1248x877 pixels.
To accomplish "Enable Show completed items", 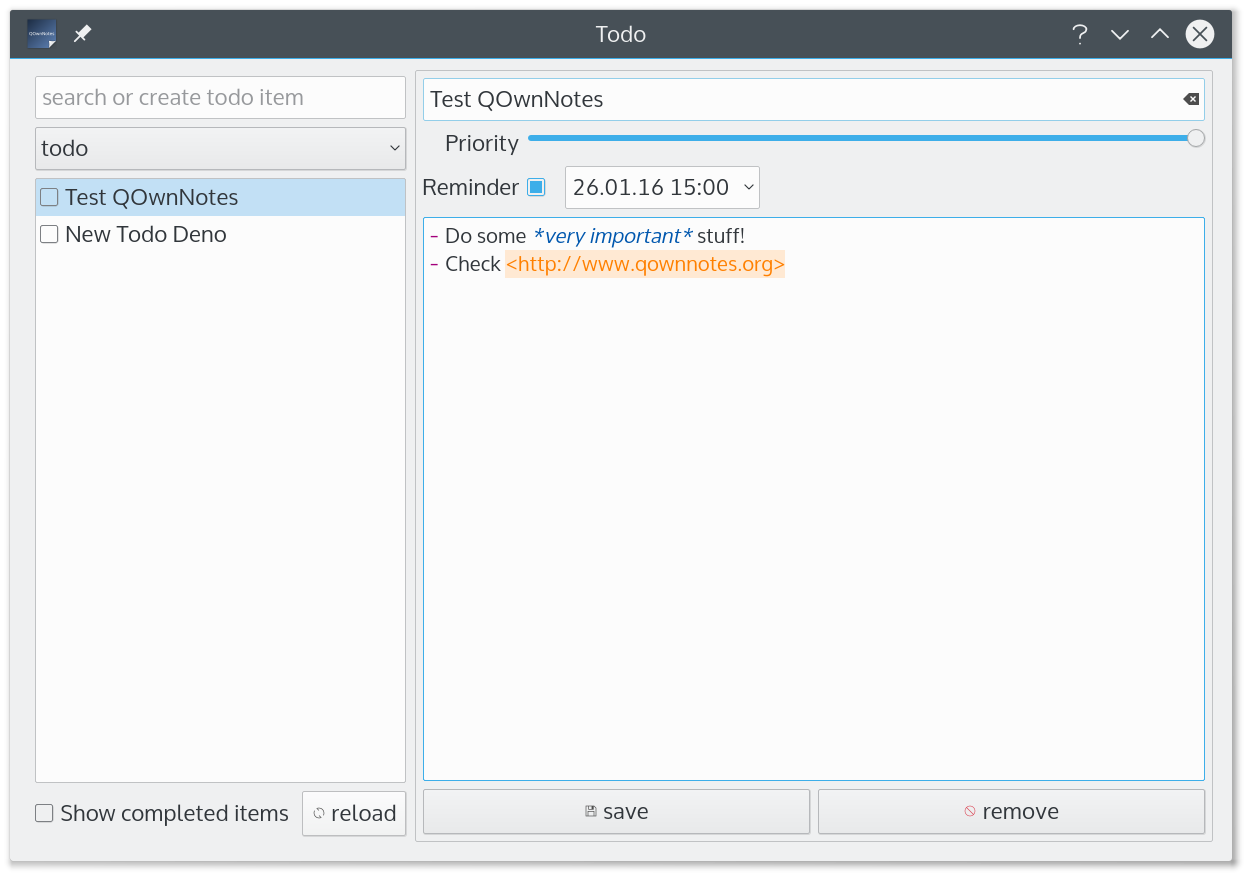I will pos(44,813).
